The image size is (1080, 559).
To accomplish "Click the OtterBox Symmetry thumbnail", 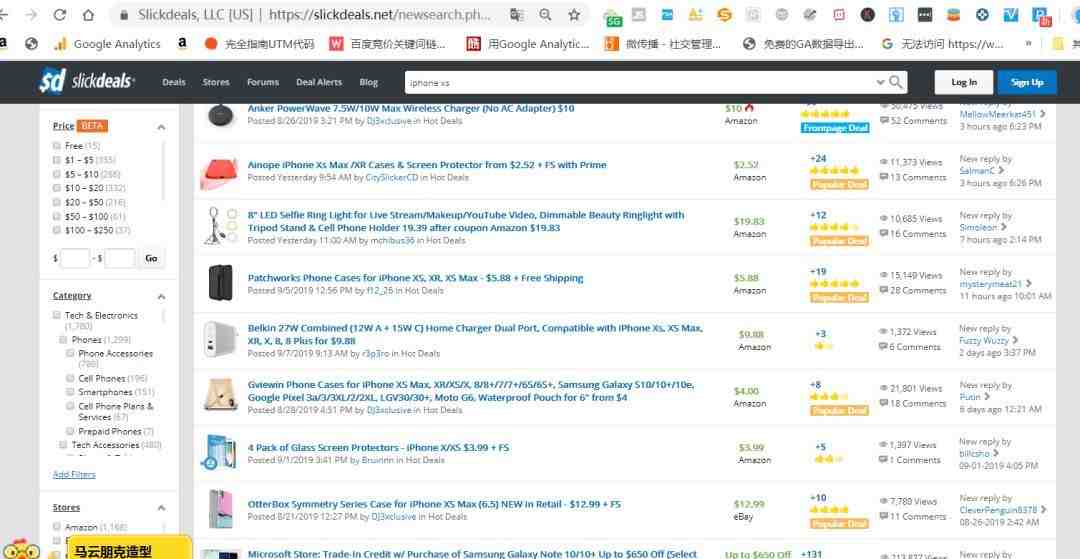I will pos(220,509).
